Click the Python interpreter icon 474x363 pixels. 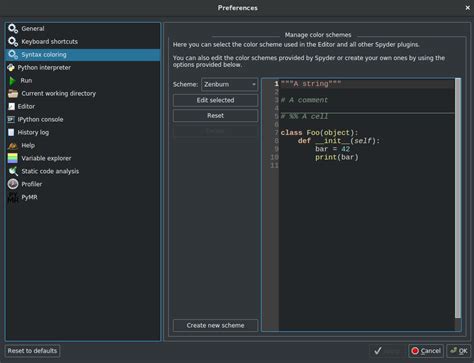[11, 68]
